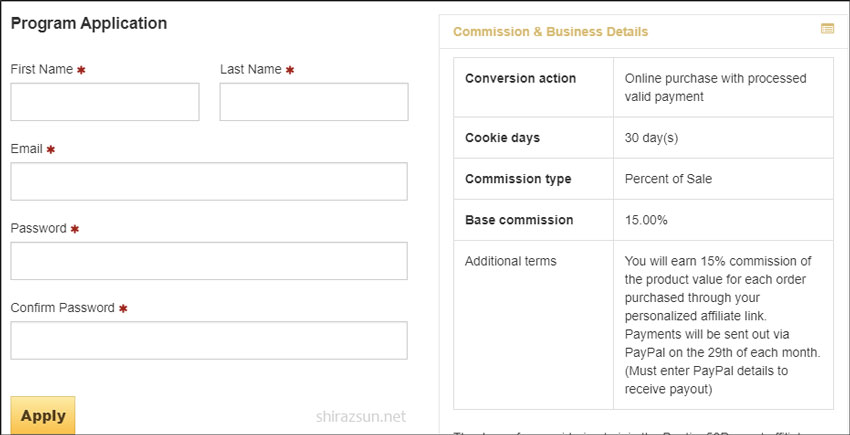The image size is (850, 435).
Task: Click the Additional terms paragraph text
Action: tap(722, 325)
